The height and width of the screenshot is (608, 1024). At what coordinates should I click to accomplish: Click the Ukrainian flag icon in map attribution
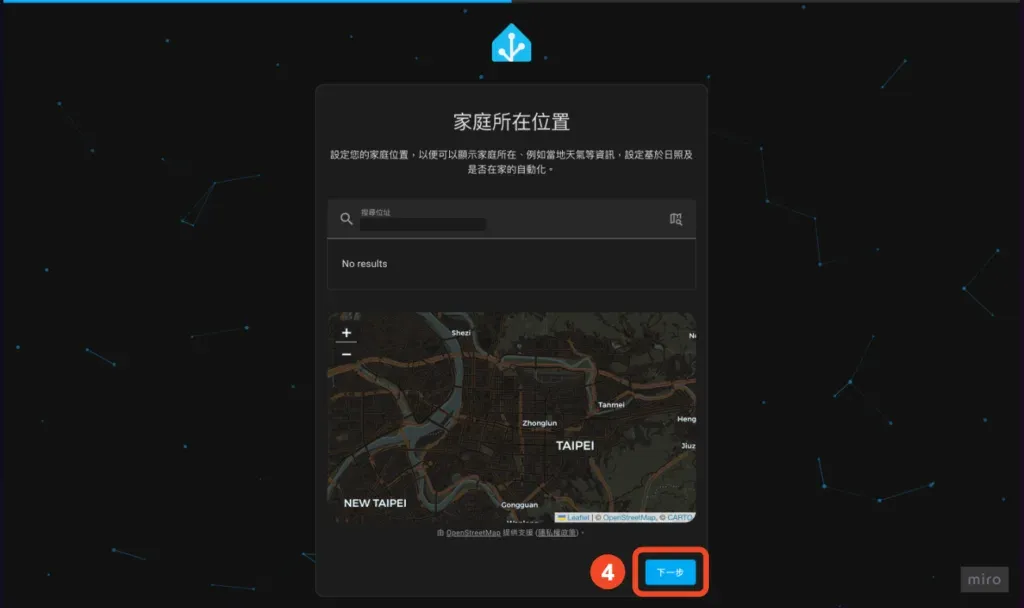point(563,517)
